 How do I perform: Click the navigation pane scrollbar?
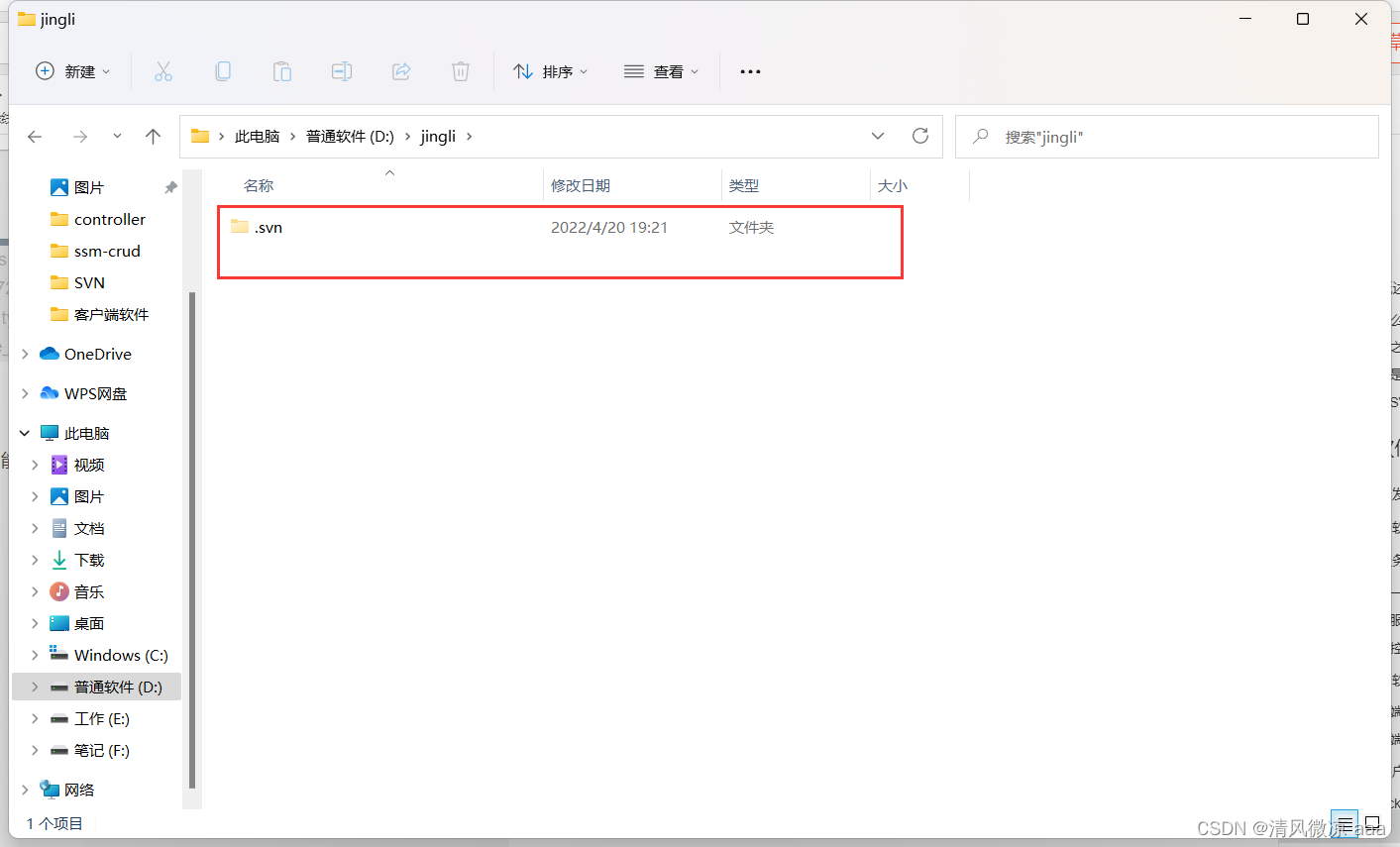(x=192, y=540)
